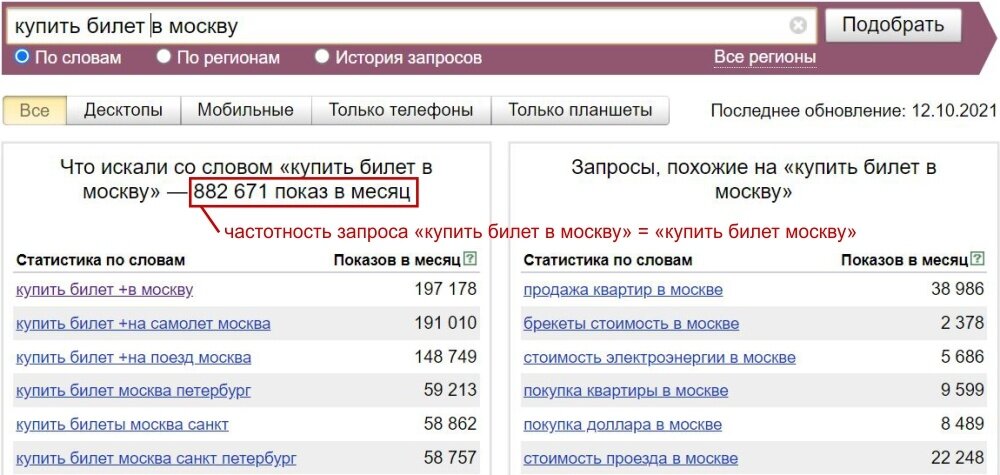1000x475 pixels.
Task: Click the value "58 862"
Action: [450, 423]
